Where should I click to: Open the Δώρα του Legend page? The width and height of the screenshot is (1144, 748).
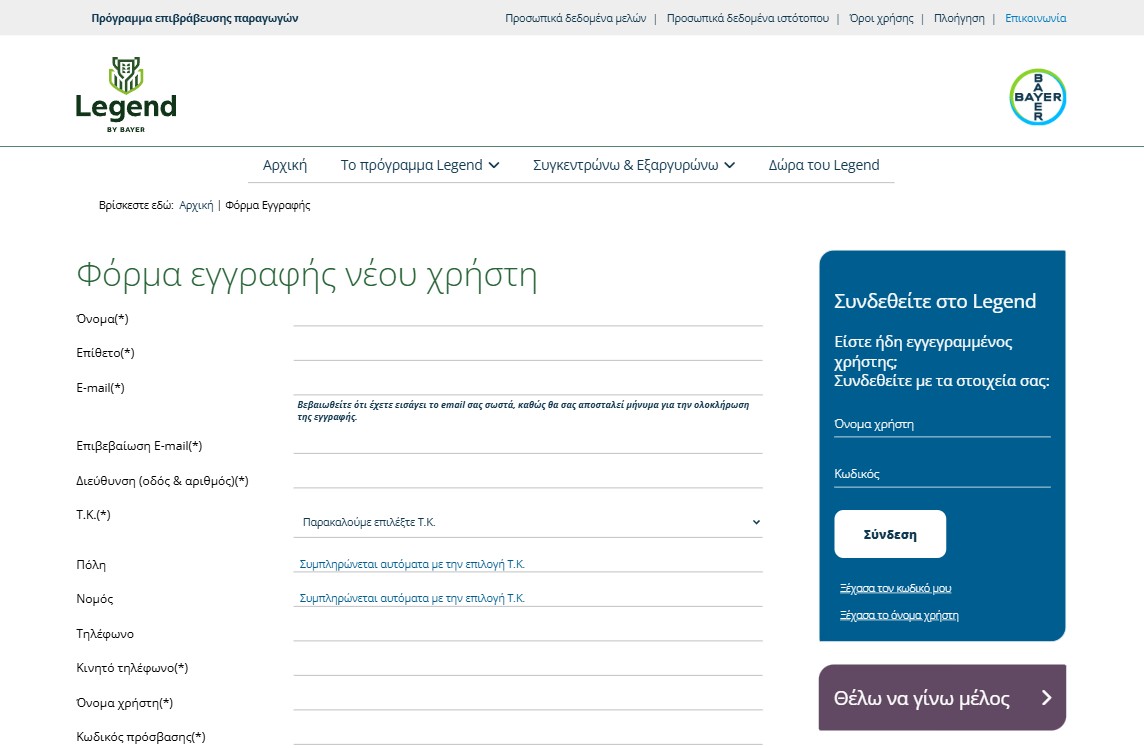[x=823, y=165]
